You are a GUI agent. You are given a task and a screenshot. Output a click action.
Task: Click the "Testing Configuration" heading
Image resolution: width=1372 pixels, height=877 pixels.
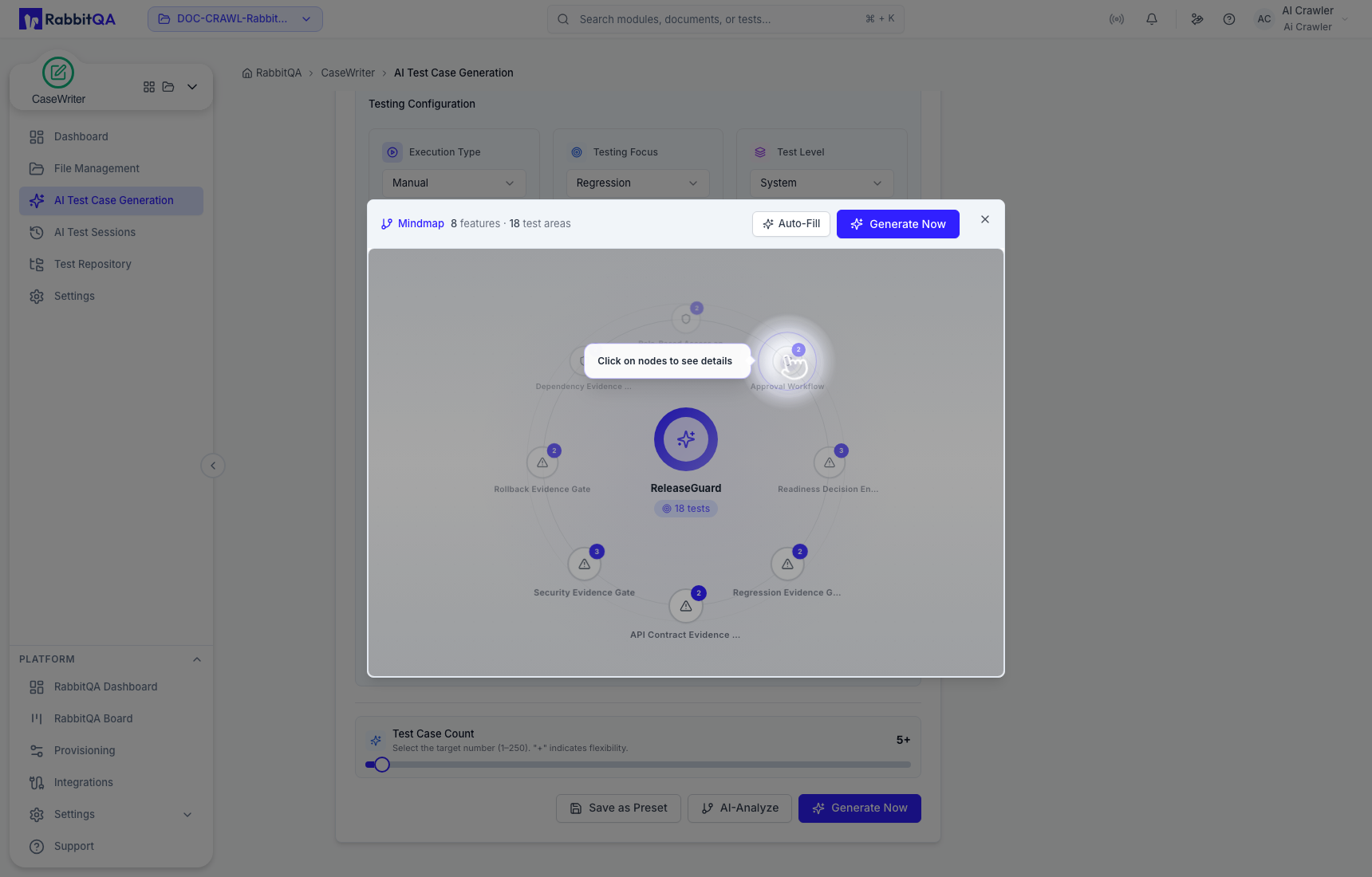tap(422, 104)
